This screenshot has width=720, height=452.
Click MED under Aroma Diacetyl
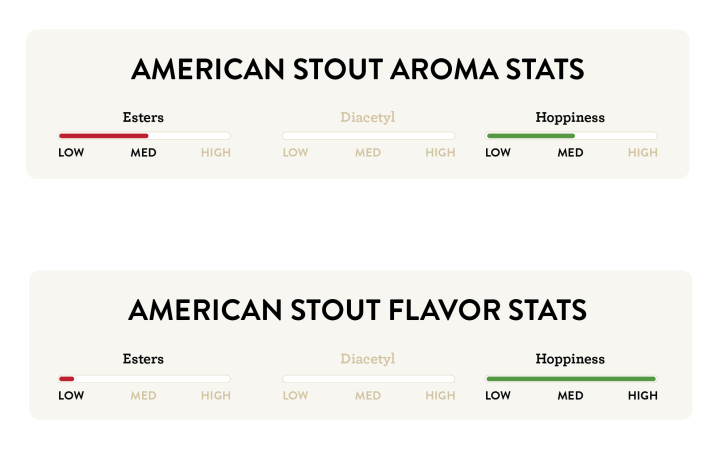pyautogui.click(x=368, y=153)
